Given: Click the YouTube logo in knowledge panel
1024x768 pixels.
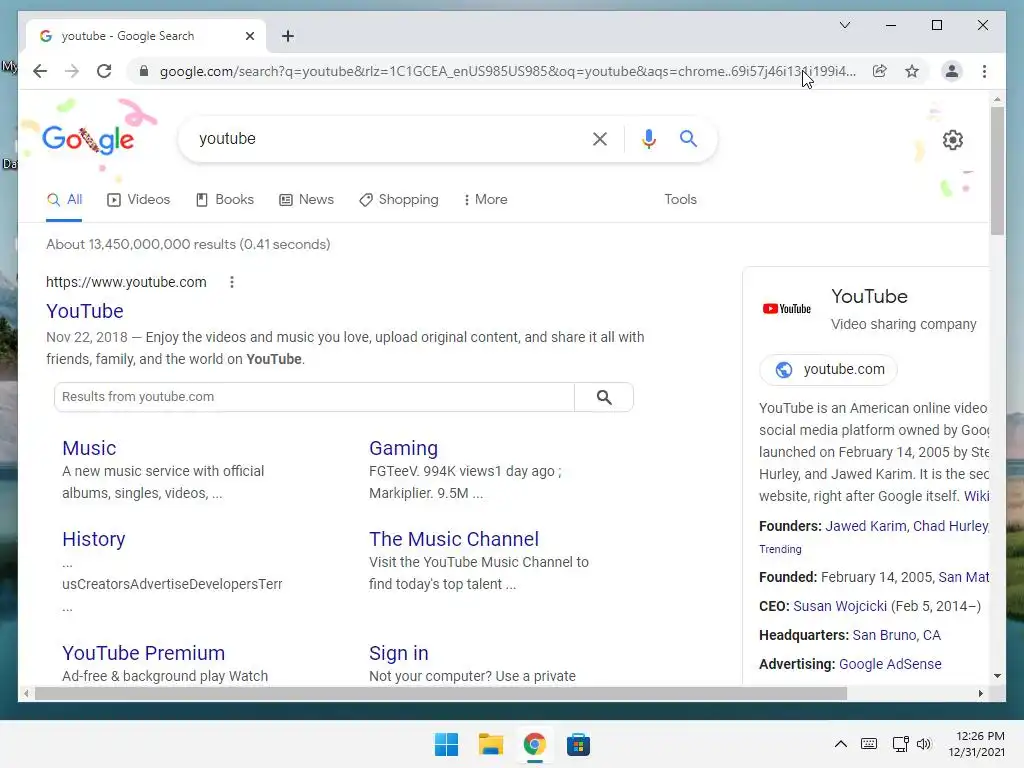Looking at the screenshot, I should pos(787,309).
